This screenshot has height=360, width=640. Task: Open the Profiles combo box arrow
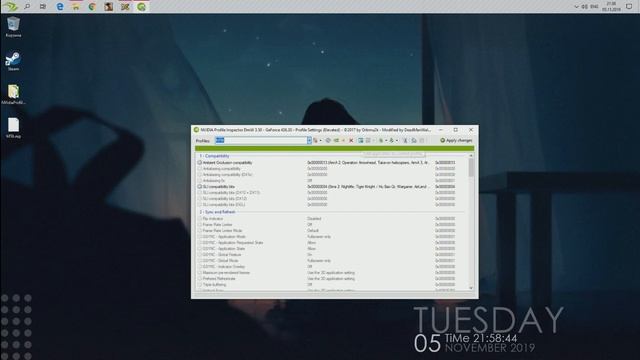coord(309,140)
